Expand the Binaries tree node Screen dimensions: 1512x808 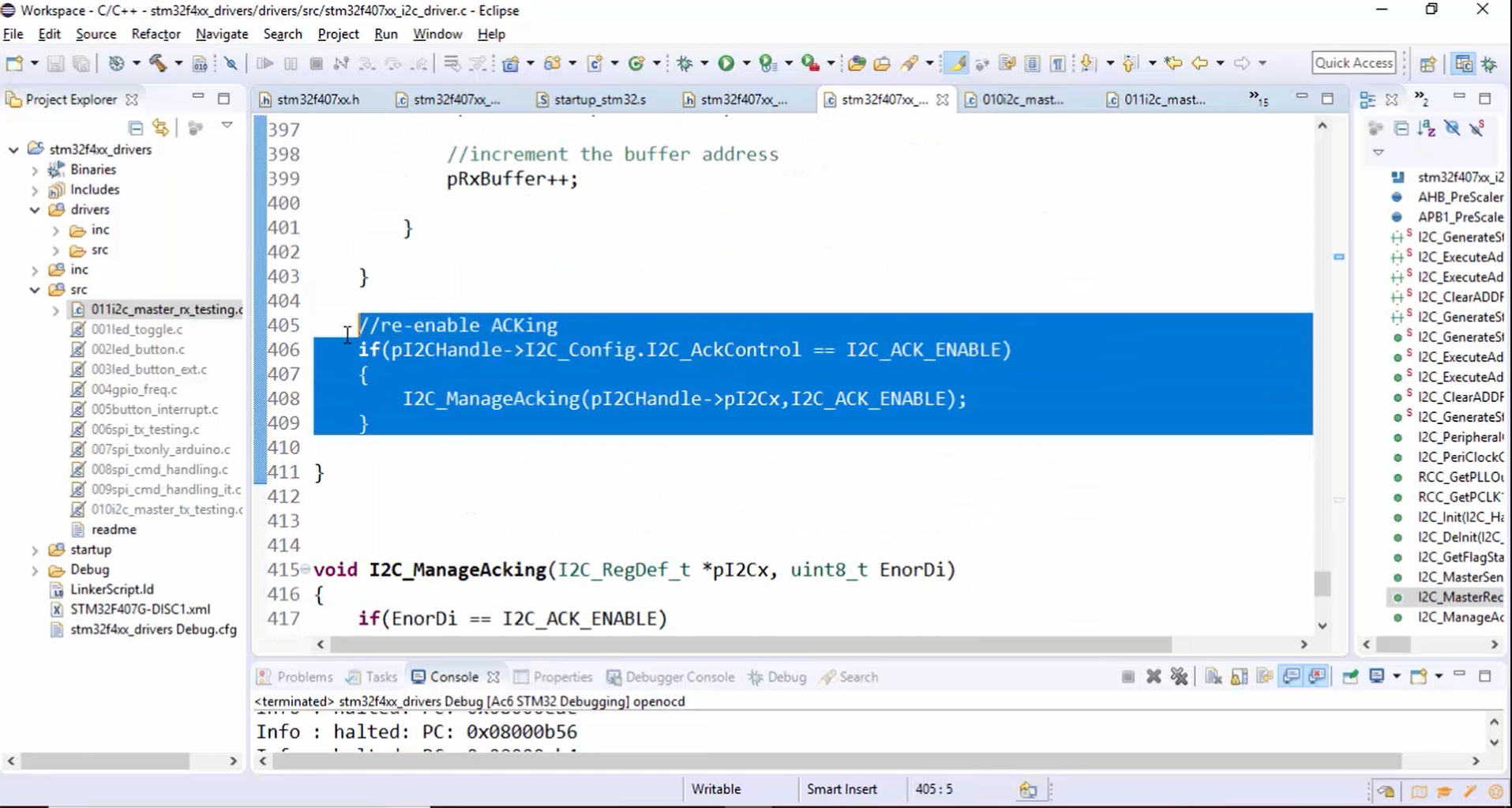pos(35,170)
